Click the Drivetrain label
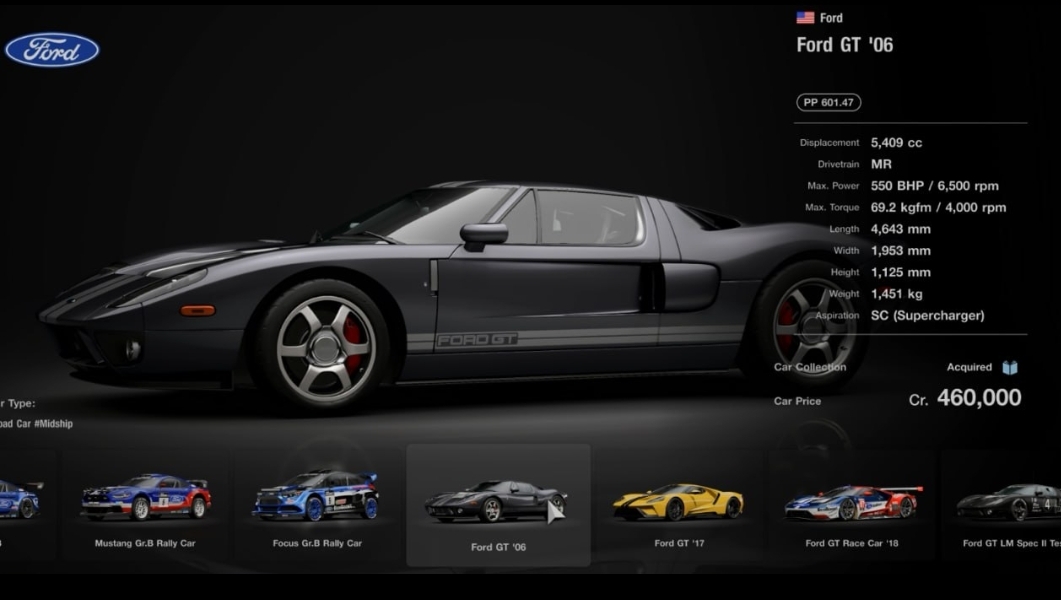The image size is (1061, 600). coord(838,164)
